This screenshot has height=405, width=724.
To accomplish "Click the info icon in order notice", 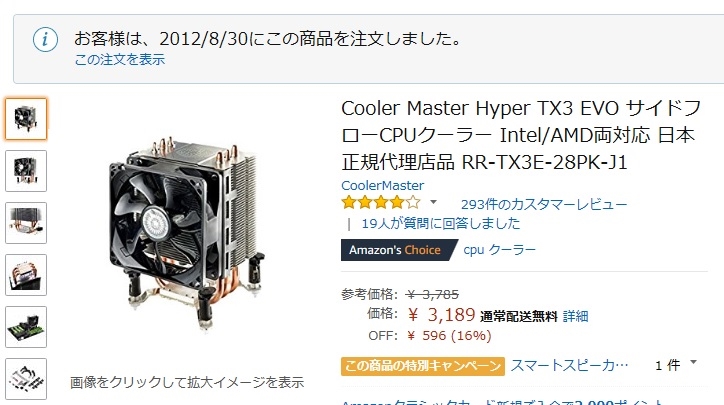I will point(45,39).
